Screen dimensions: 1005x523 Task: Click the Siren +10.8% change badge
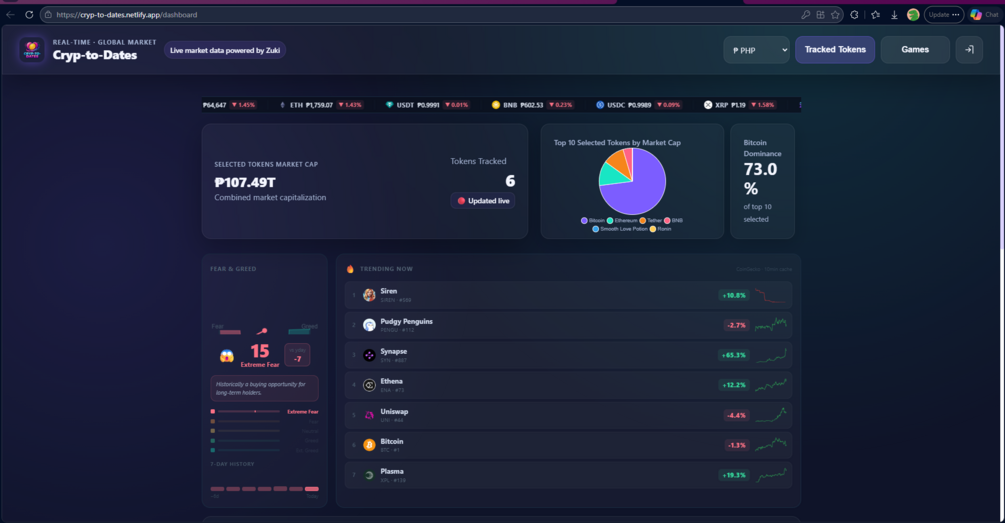(x=734, y=295)
